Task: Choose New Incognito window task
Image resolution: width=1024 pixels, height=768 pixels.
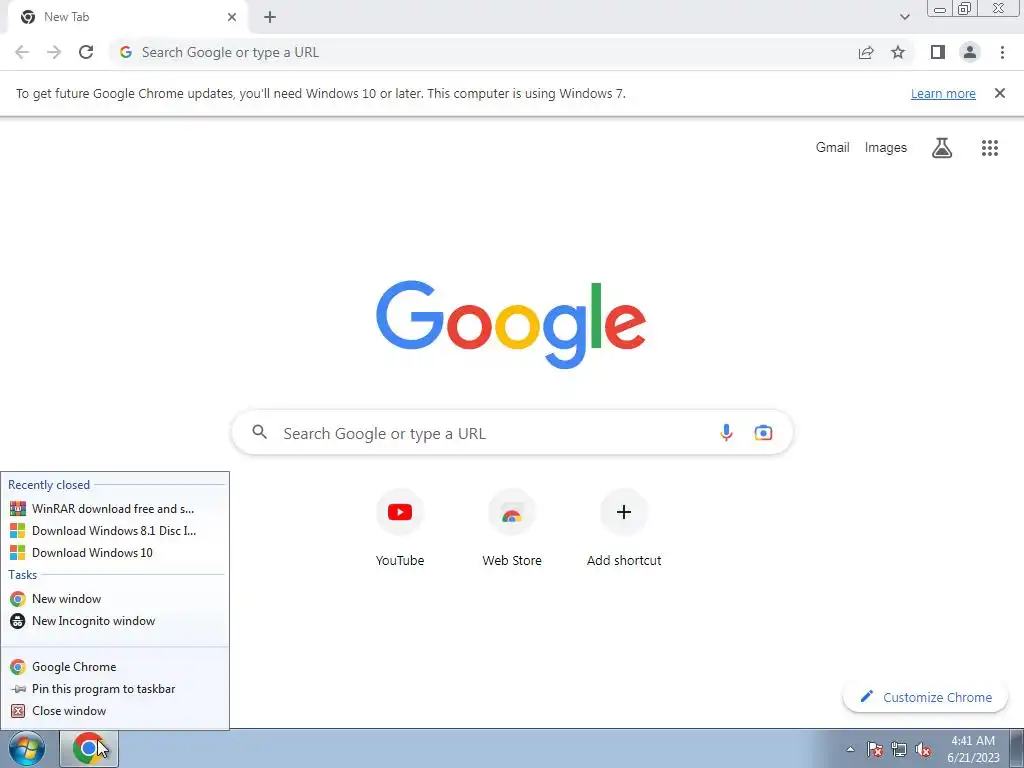Action: click(x=115, y=621)
